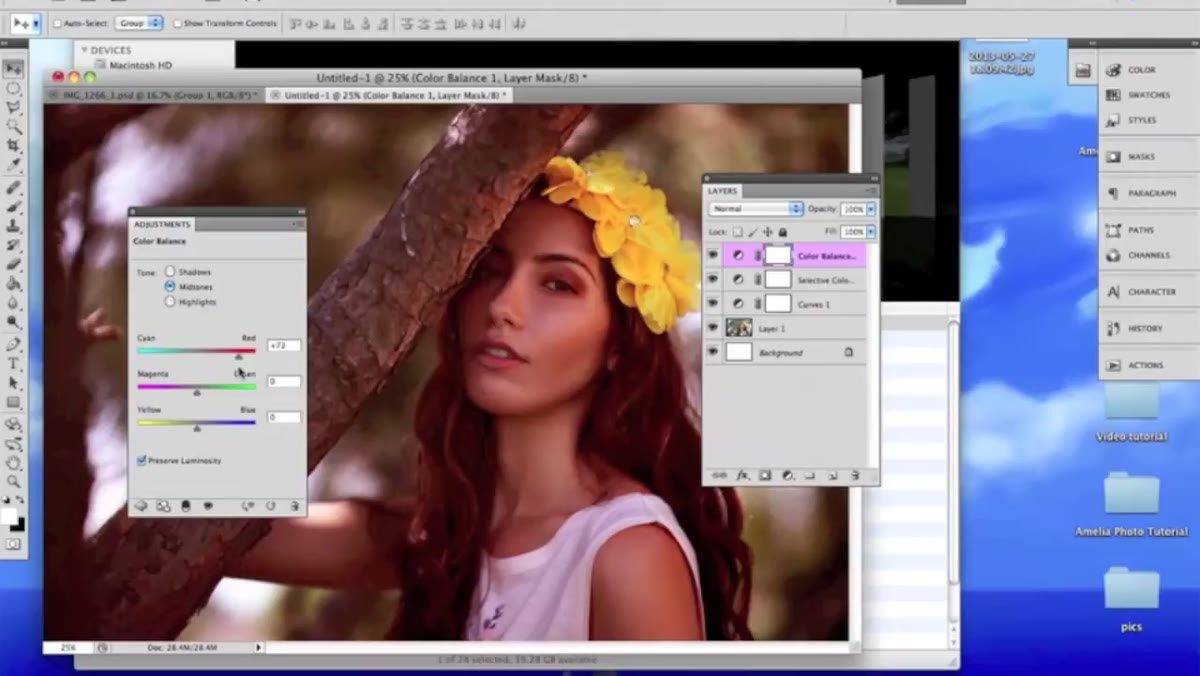The image size is (1200, 676).
Task: Select the Clone Stamp tool
Action: coord(13,226)
